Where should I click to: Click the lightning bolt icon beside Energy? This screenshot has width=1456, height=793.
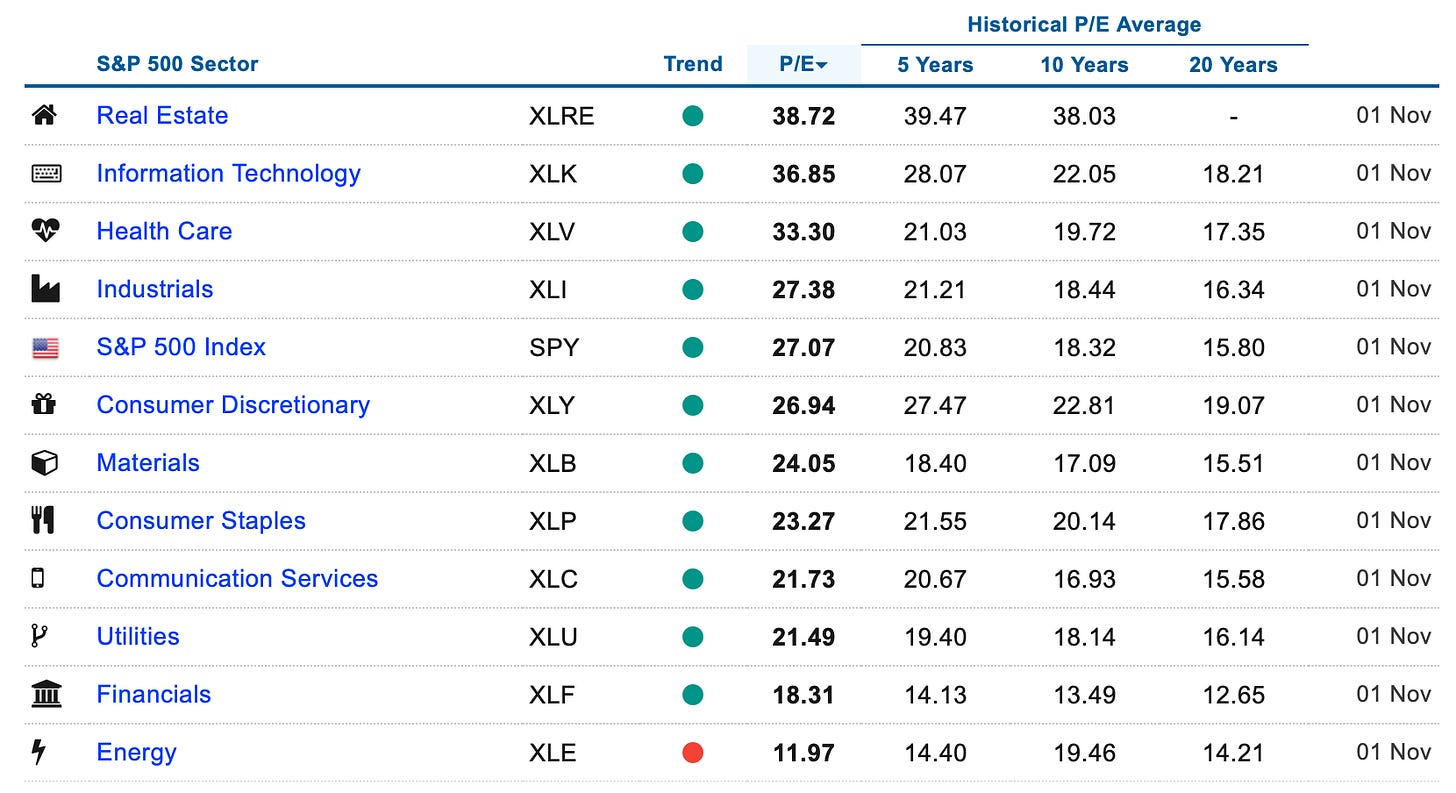[40, 752]
